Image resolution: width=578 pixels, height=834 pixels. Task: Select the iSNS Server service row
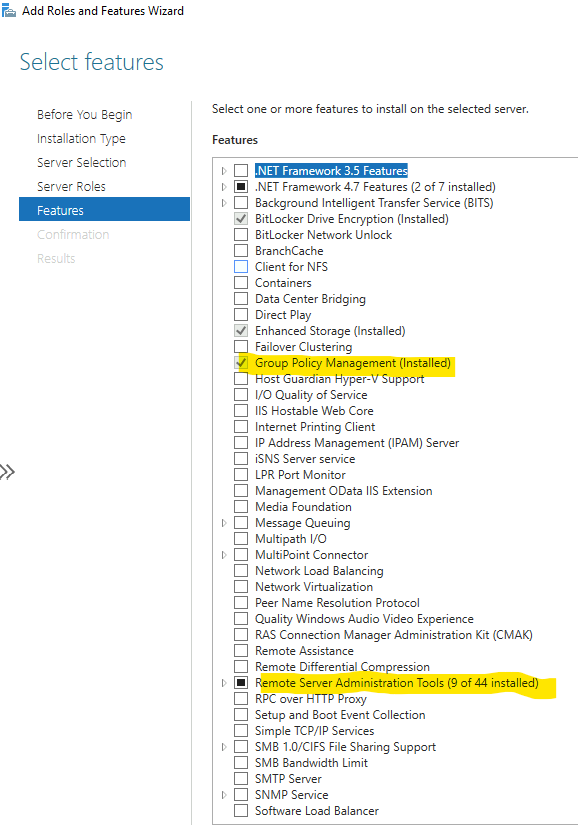(x=305, y=458)
